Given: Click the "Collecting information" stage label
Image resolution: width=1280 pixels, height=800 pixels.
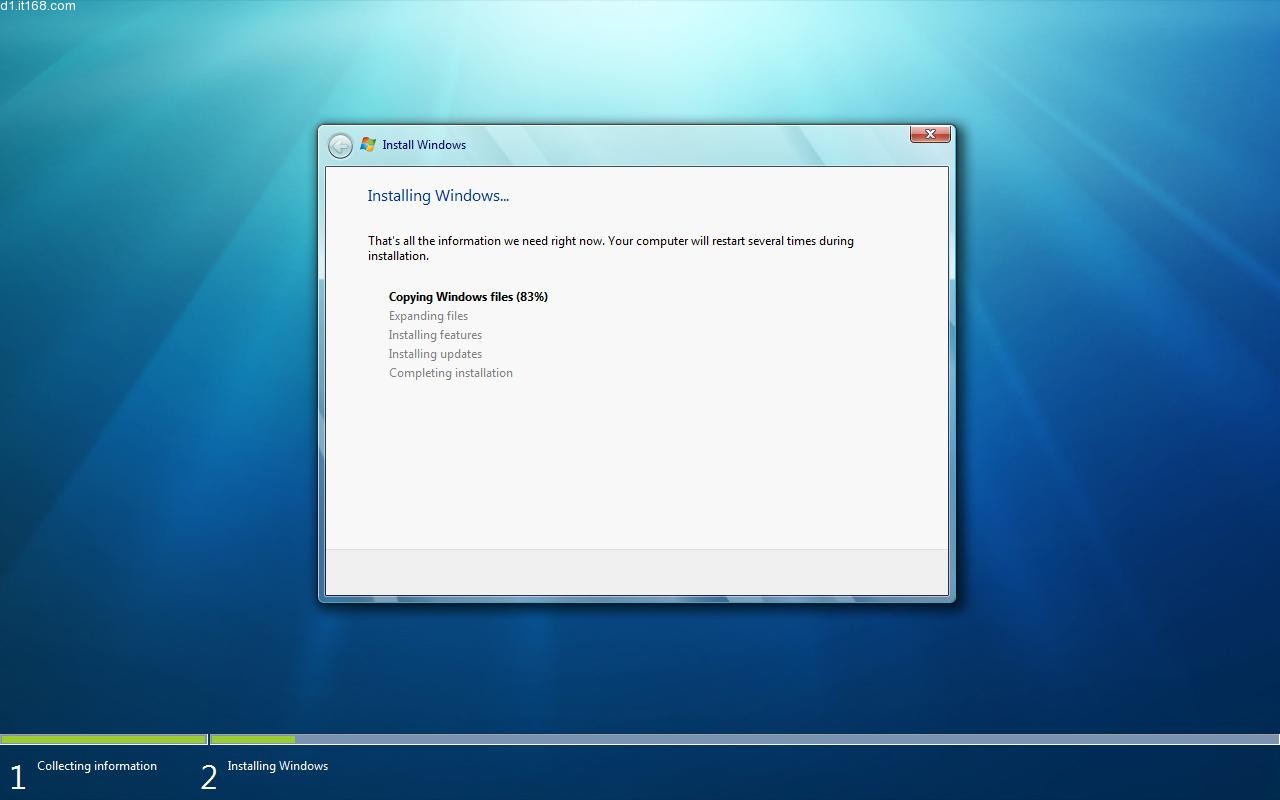Looking at the screenshot, I should [x=97, y=766].
